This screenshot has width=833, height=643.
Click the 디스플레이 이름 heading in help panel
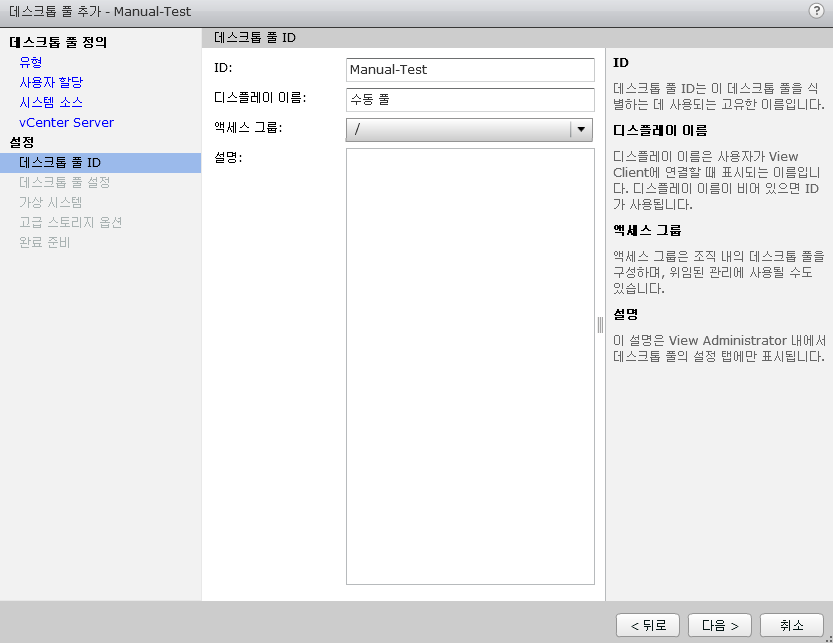click(660, 130)
